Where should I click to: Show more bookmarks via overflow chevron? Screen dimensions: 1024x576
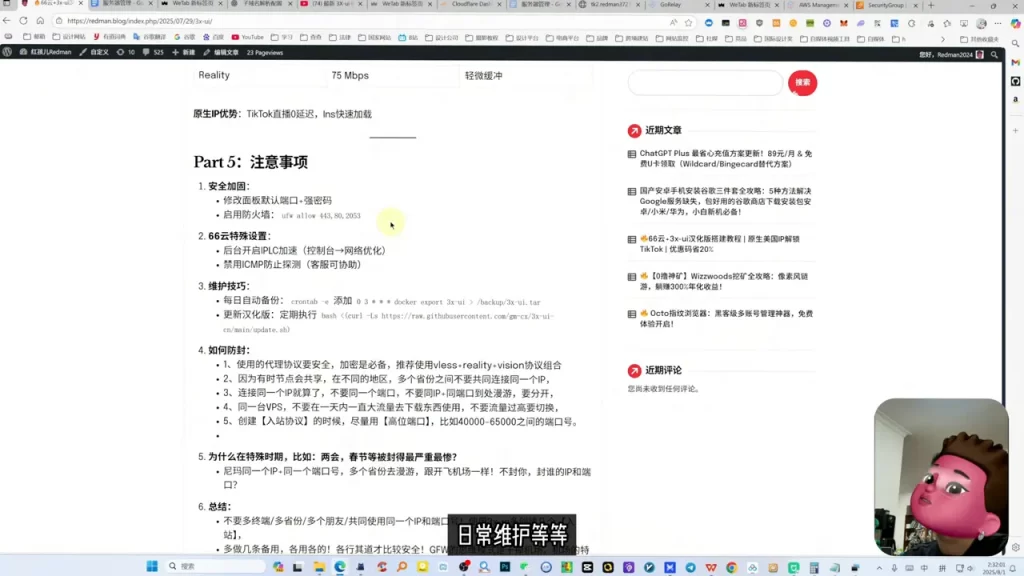coord(942,39)
